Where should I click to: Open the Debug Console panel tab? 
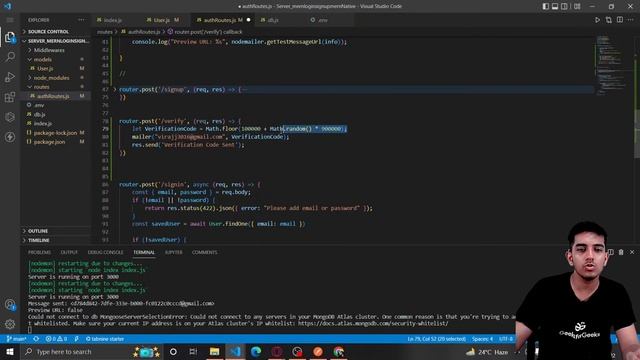(x=105, y=252)
